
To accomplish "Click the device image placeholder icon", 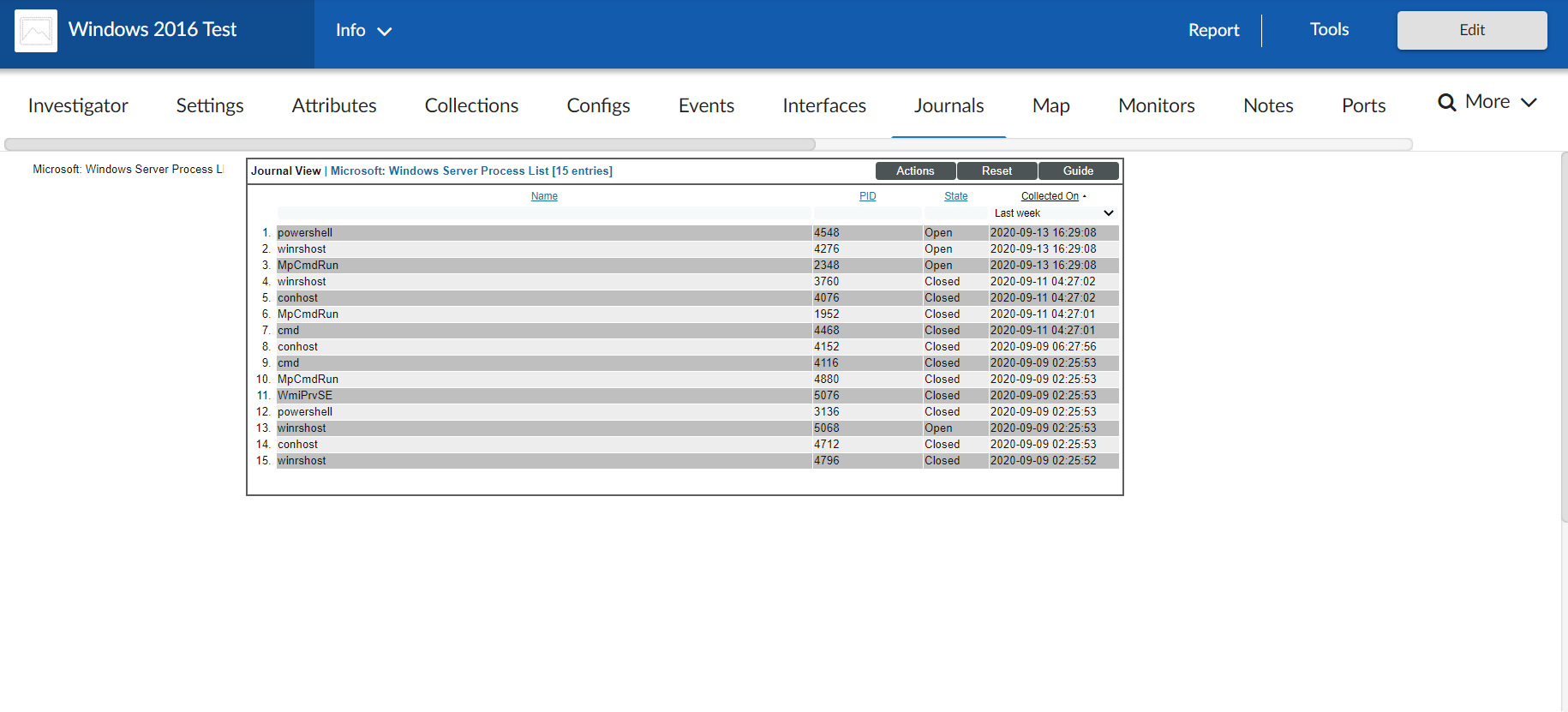I will [x=36, y=31].
